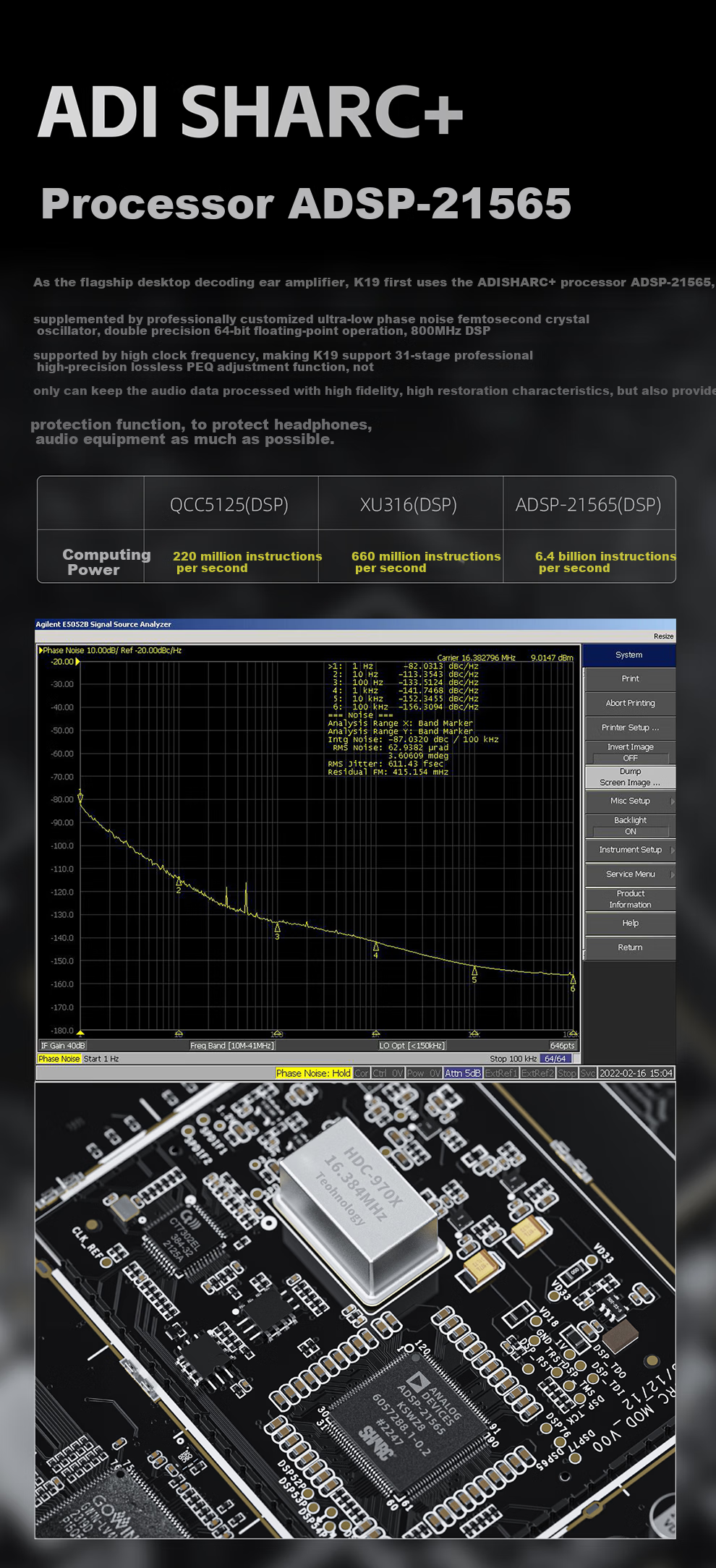Screen dimensions: 716x1568
Task: Click the 'XU316(DSP)' table header
Action: click(x=409, y=505)
